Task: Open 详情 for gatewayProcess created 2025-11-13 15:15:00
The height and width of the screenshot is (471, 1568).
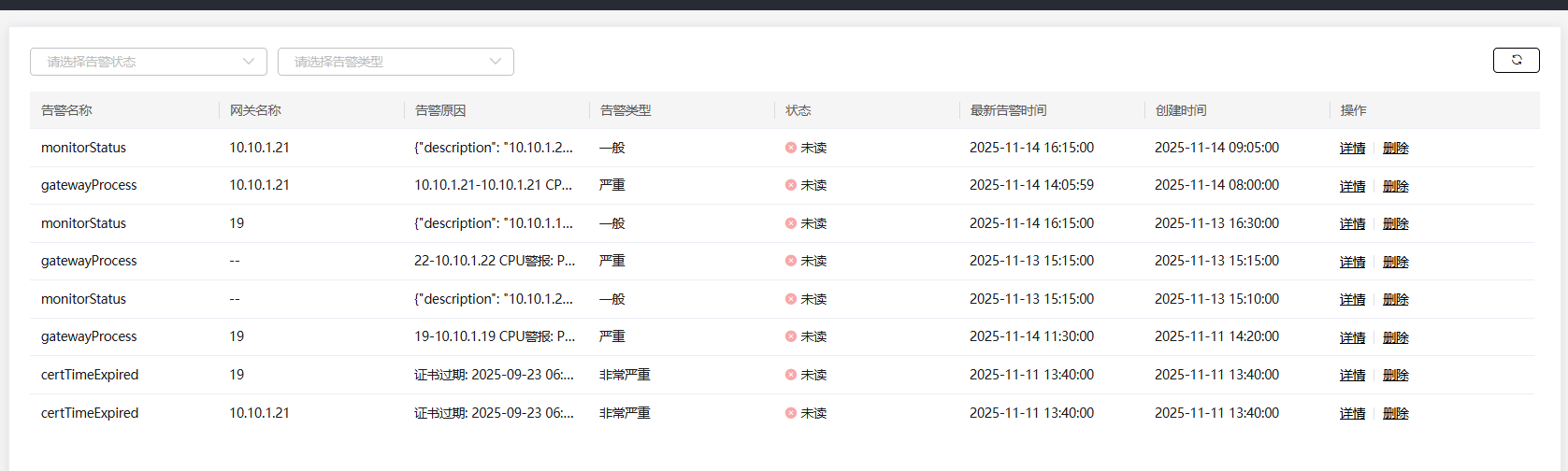Action: 1352,262
